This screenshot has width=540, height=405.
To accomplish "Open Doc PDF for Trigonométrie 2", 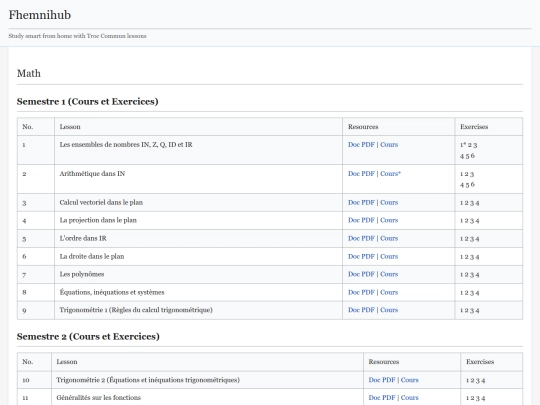I will click(x=382, y=380).
